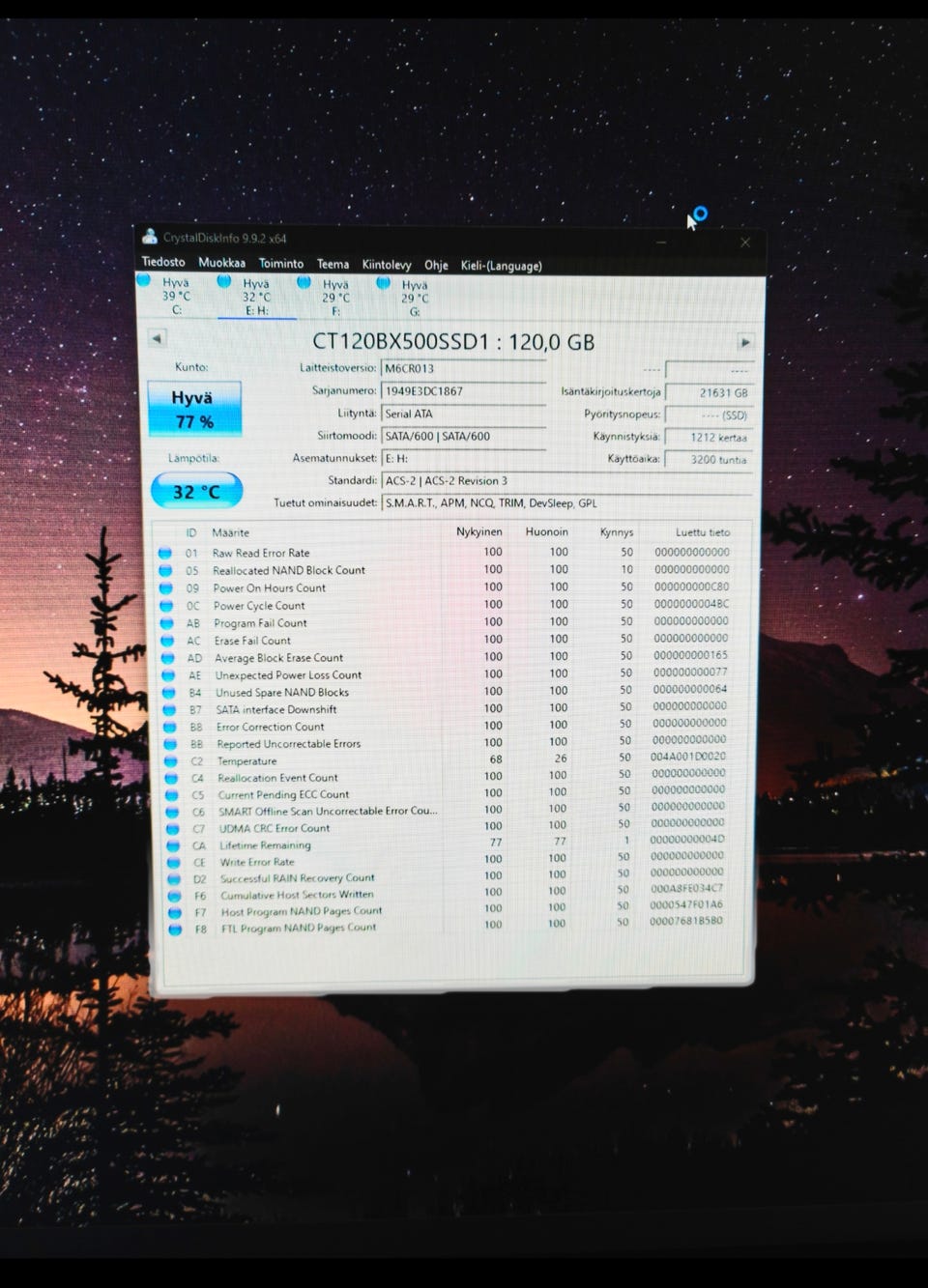
Task: Click status icon of Host Program NAND Pages Count
Action: point(175,912)
